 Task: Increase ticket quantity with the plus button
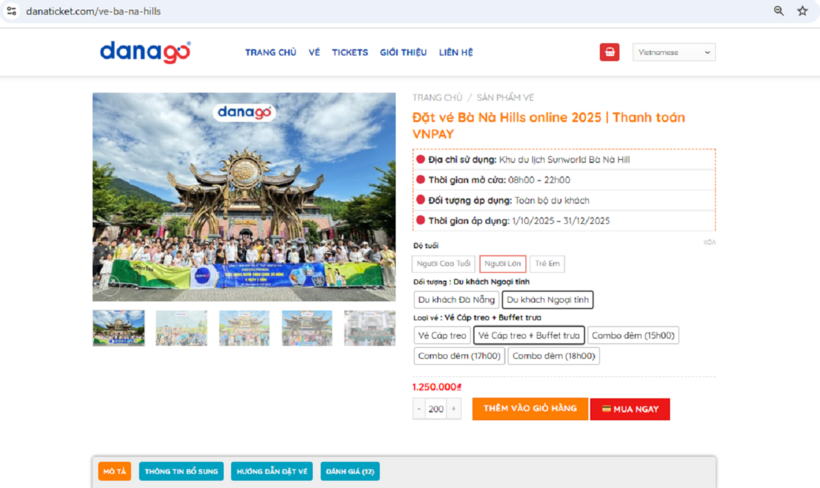(x=454, y=409)
